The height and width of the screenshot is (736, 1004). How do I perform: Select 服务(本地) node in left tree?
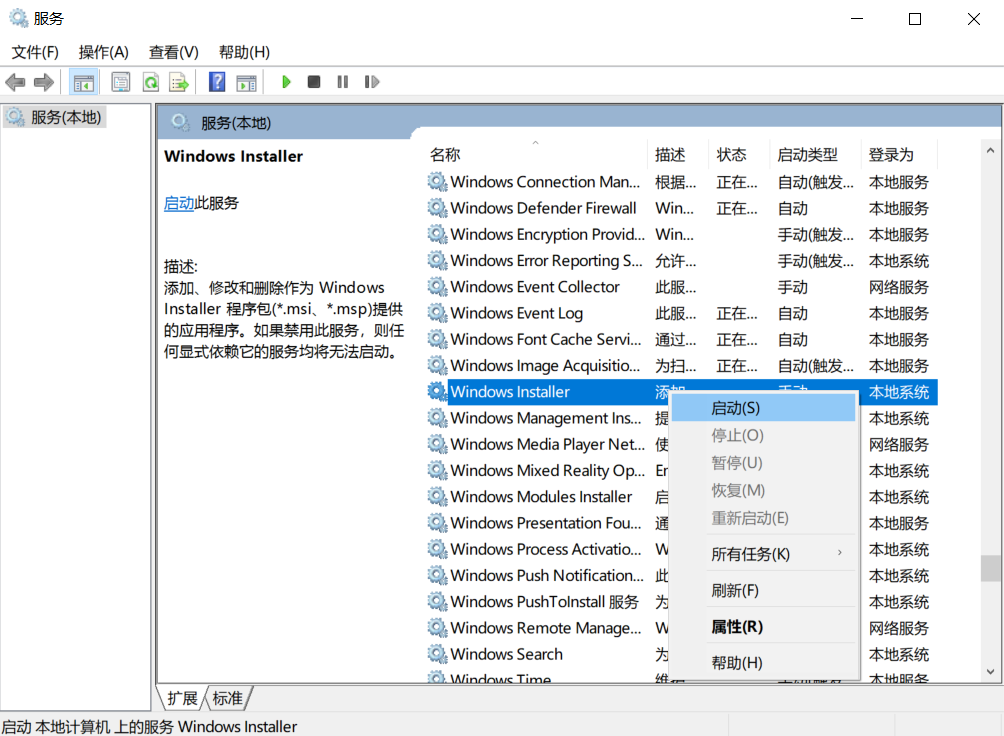tap(55, 117)
